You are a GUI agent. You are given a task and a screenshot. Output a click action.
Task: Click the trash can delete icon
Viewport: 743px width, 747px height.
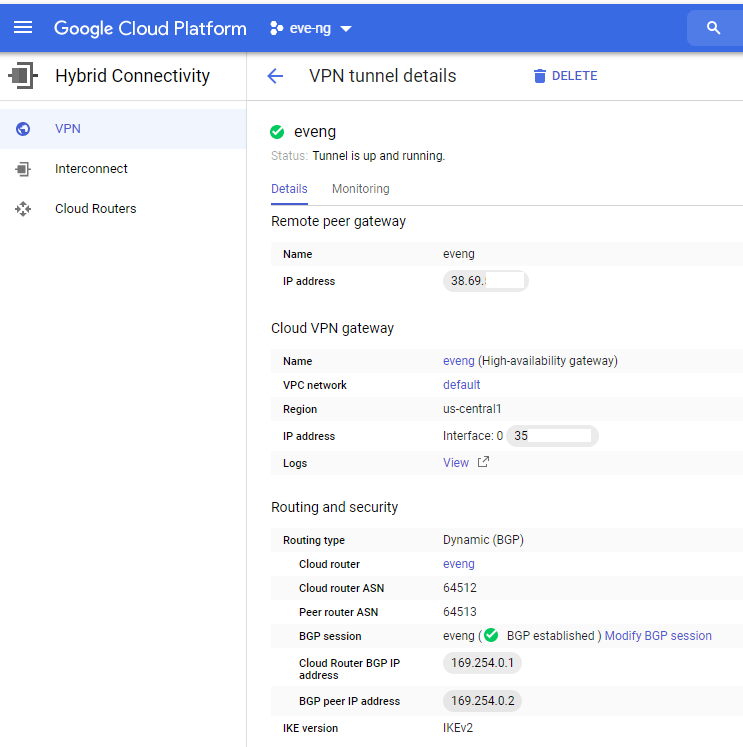[540, 76]
